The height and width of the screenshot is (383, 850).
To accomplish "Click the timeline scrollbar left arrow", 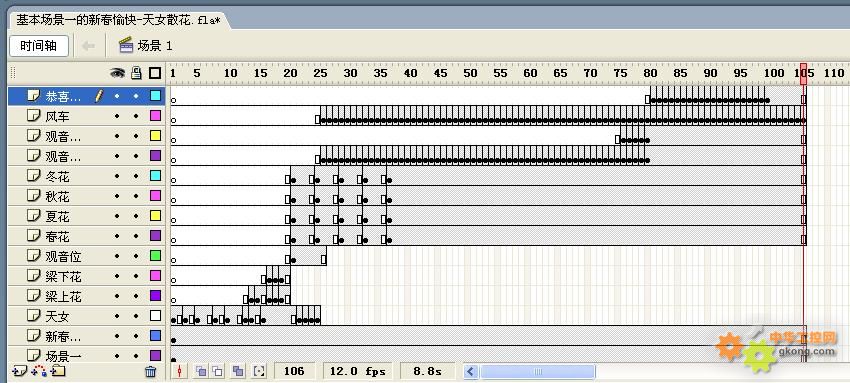I will 471,372.
